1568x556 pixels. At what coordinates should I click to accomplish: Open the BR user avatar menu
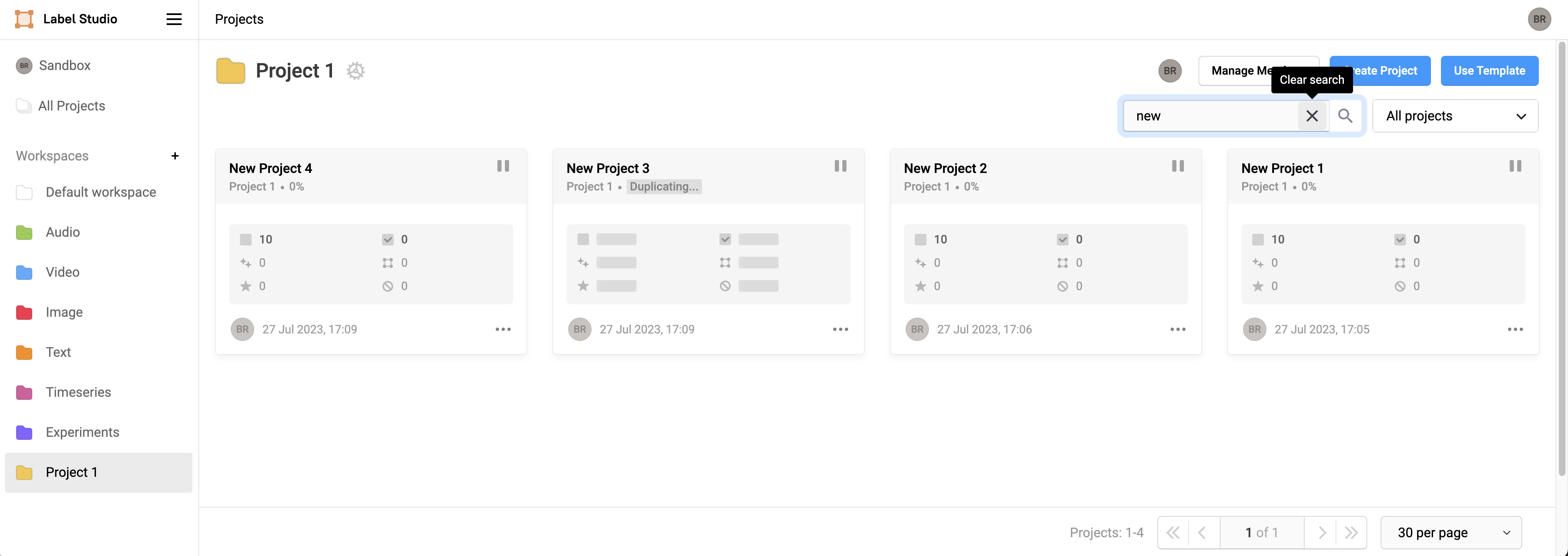coord(1539,20)
